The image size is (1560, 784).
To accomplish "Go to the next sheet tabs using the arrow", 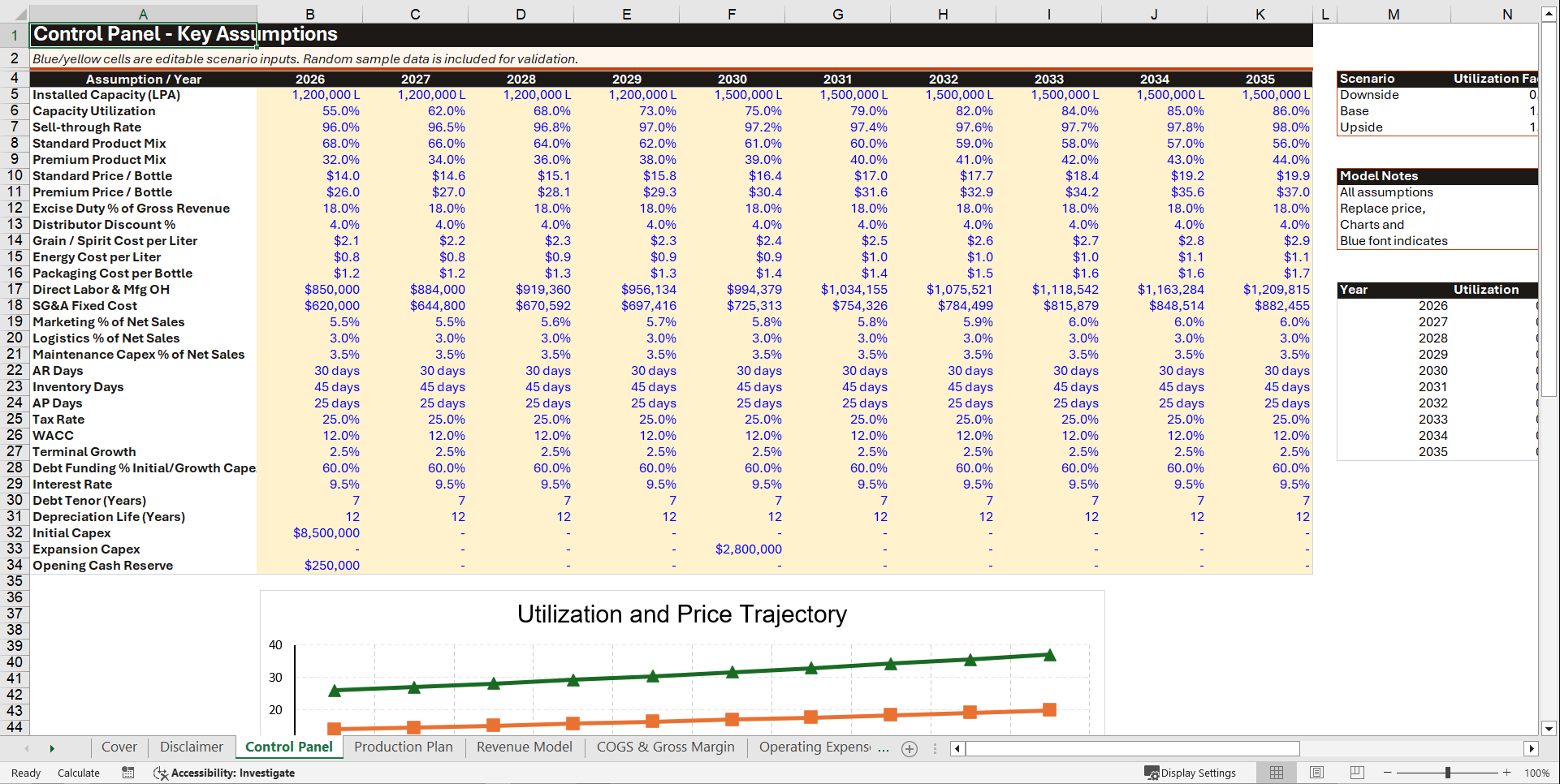I will pos(52,748).
